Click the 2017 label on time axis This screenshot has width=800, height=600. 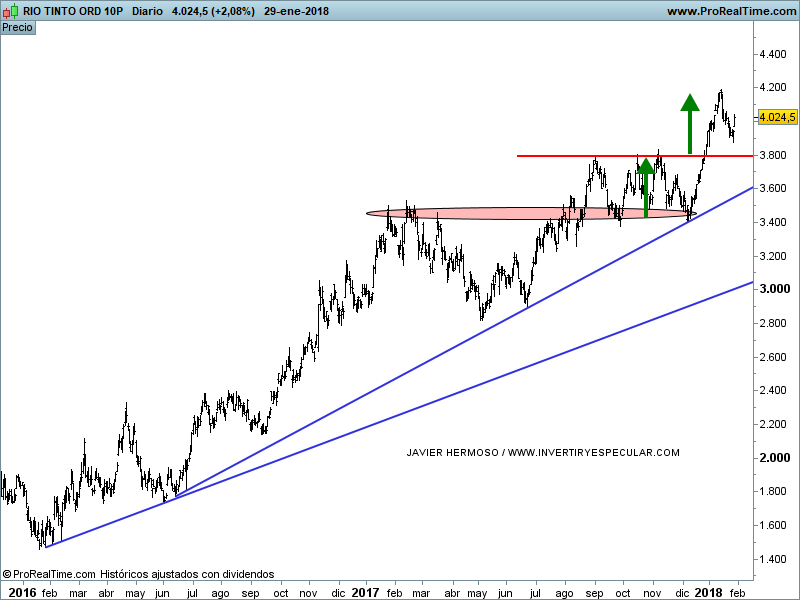[365, 592]
